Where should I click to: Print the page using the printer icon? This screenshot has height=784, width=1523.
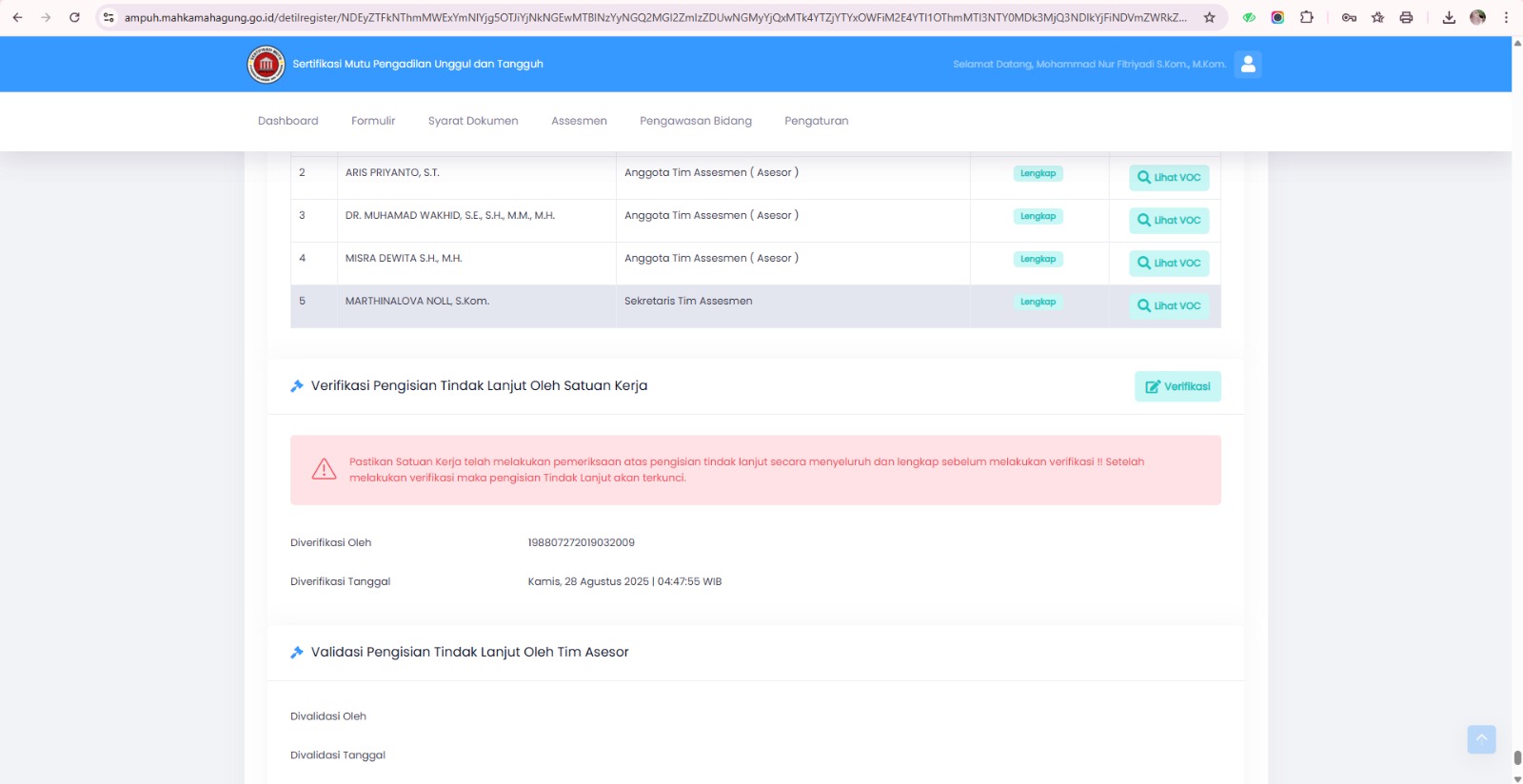coord(1406,17)
